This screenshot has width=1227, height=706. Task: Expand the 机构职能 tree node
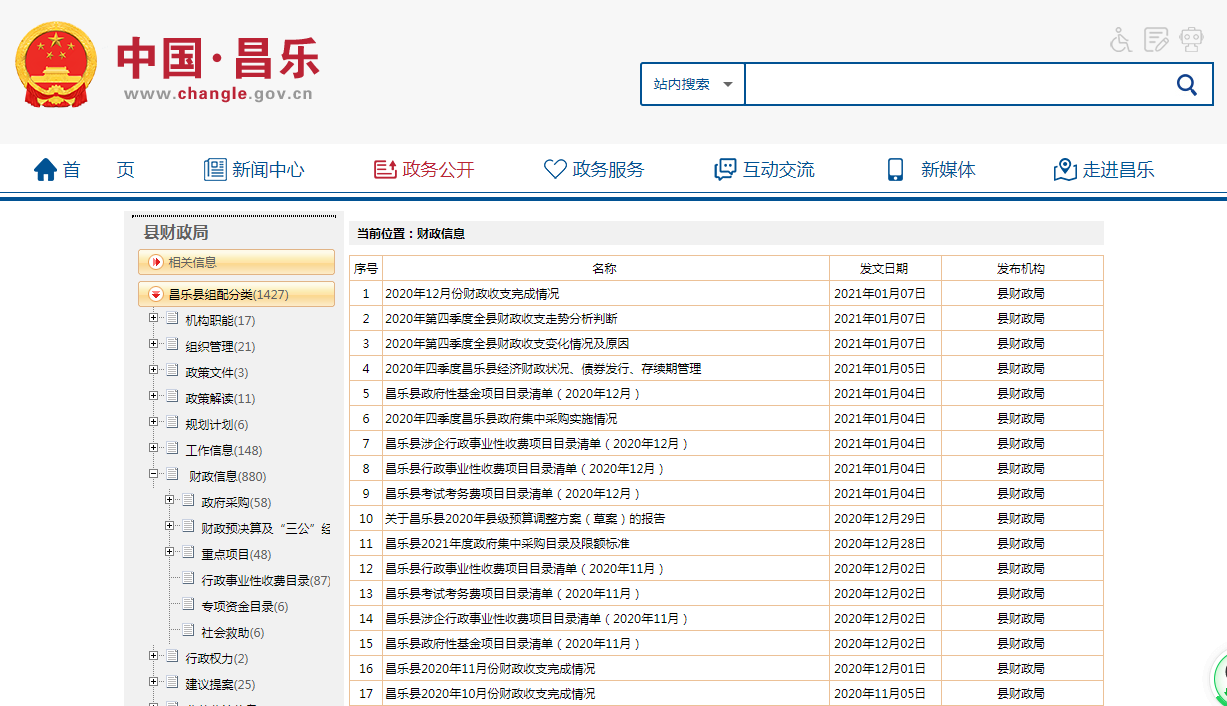(154, 318)
